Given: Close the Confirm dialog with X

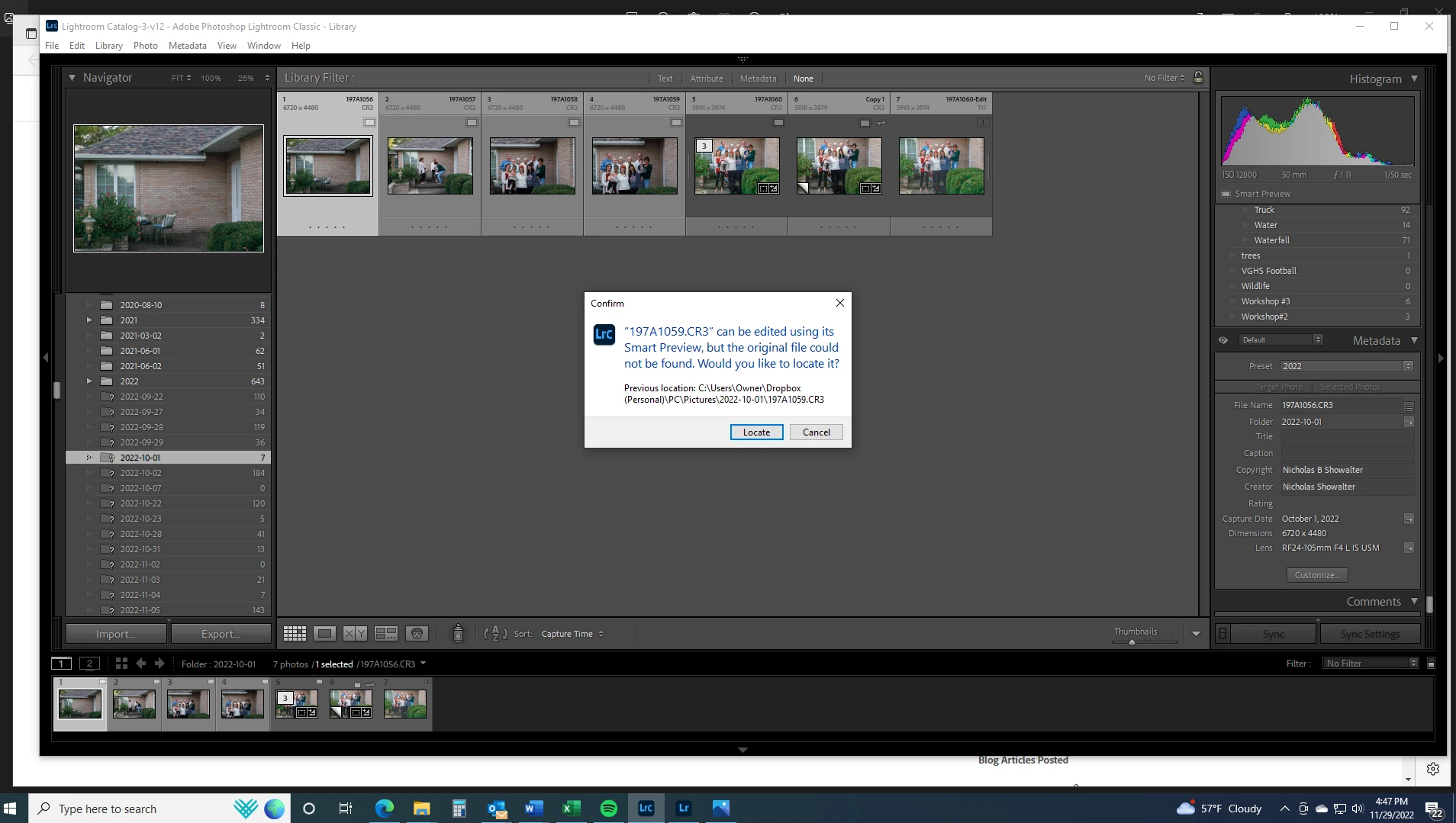Looking at the screenshot, I should point(840,304).
